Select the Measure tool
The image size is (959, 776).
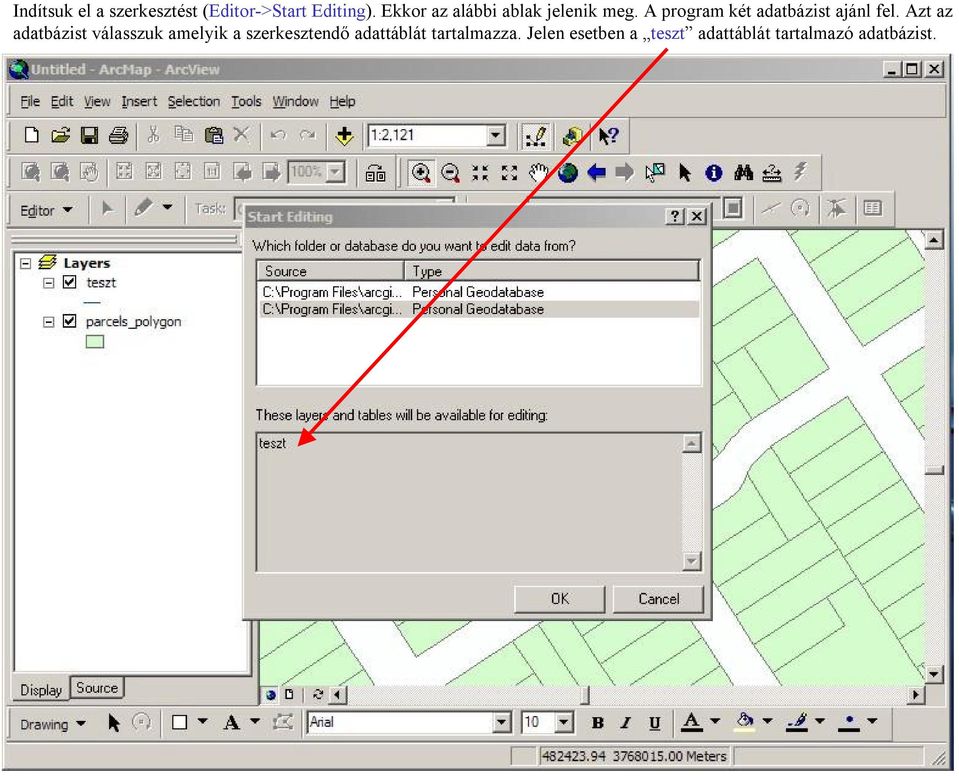[772, 174]
